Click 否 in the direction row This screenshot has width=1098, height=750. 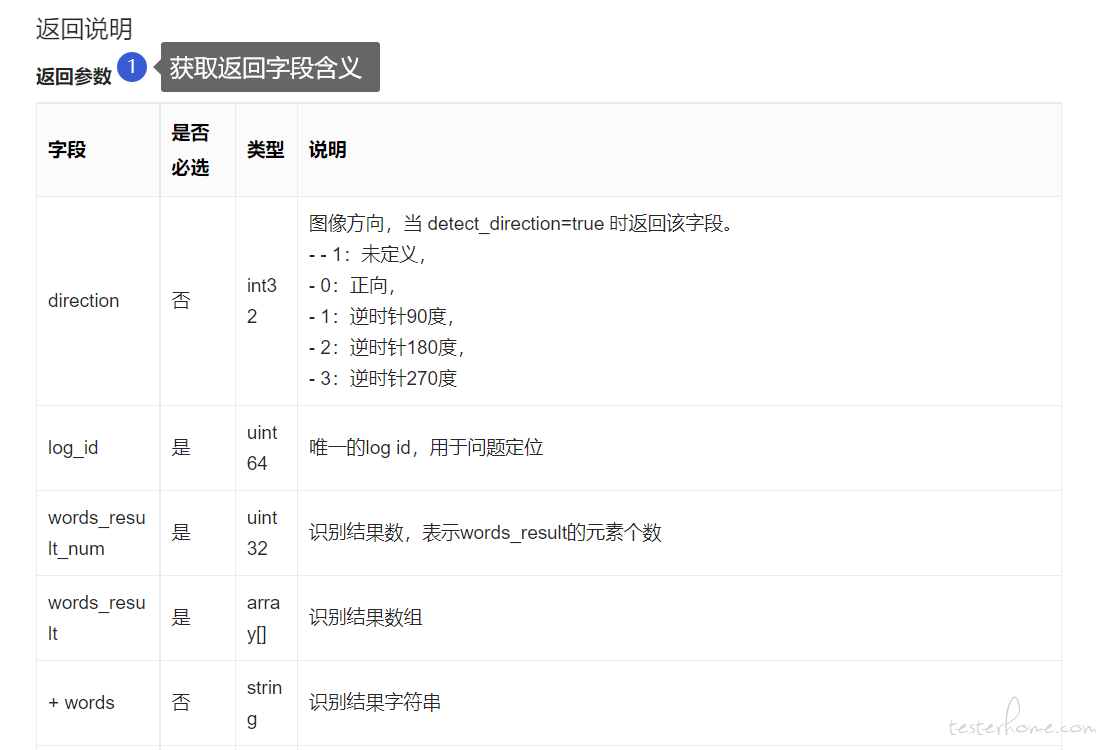[x=181, y=300]
